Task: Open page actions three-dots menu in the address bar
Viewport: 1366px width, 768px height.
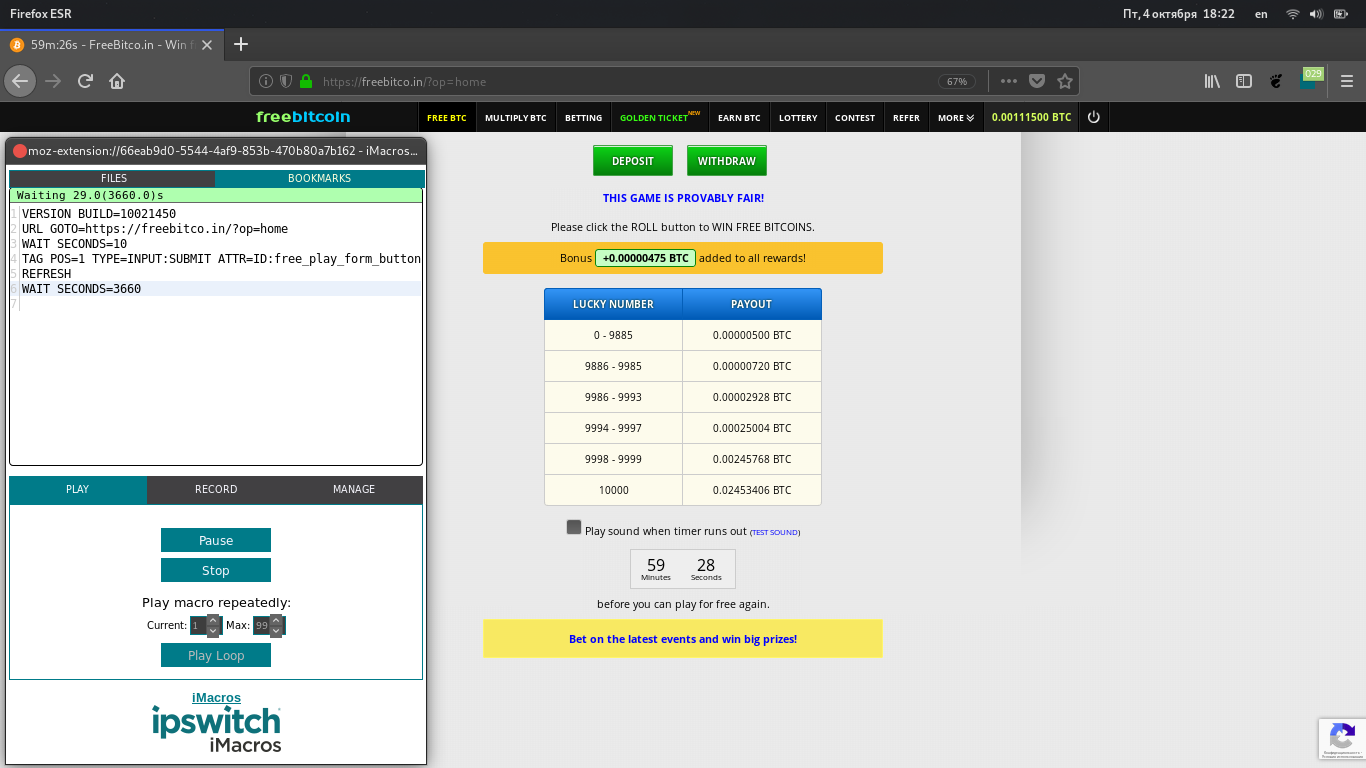Action: (x=1008, y=81)
